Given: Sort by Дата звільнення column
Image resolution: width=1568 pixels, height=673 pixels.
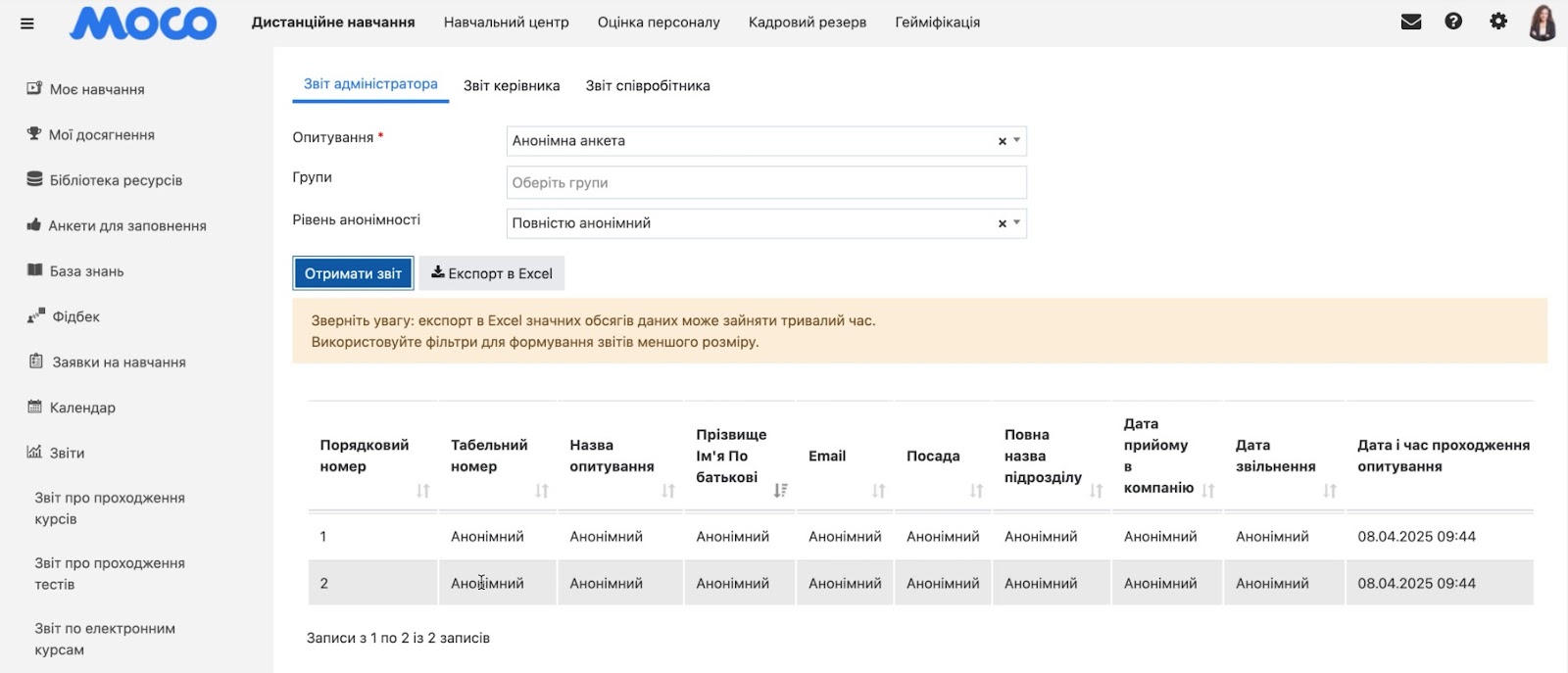Looking at the screenshot, I should click(x=1329, y=491).
